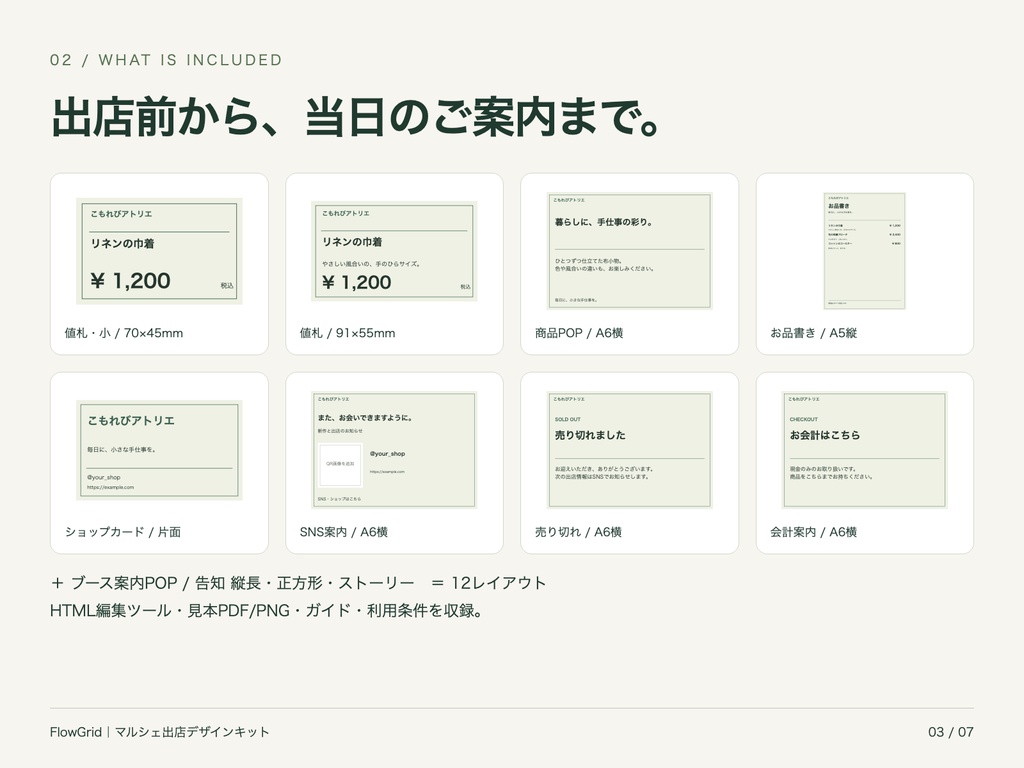1024x768 pixels.
Task: Select the 値札 / 91×55mm price tag thumbnail
Action: tap(394, 251)
